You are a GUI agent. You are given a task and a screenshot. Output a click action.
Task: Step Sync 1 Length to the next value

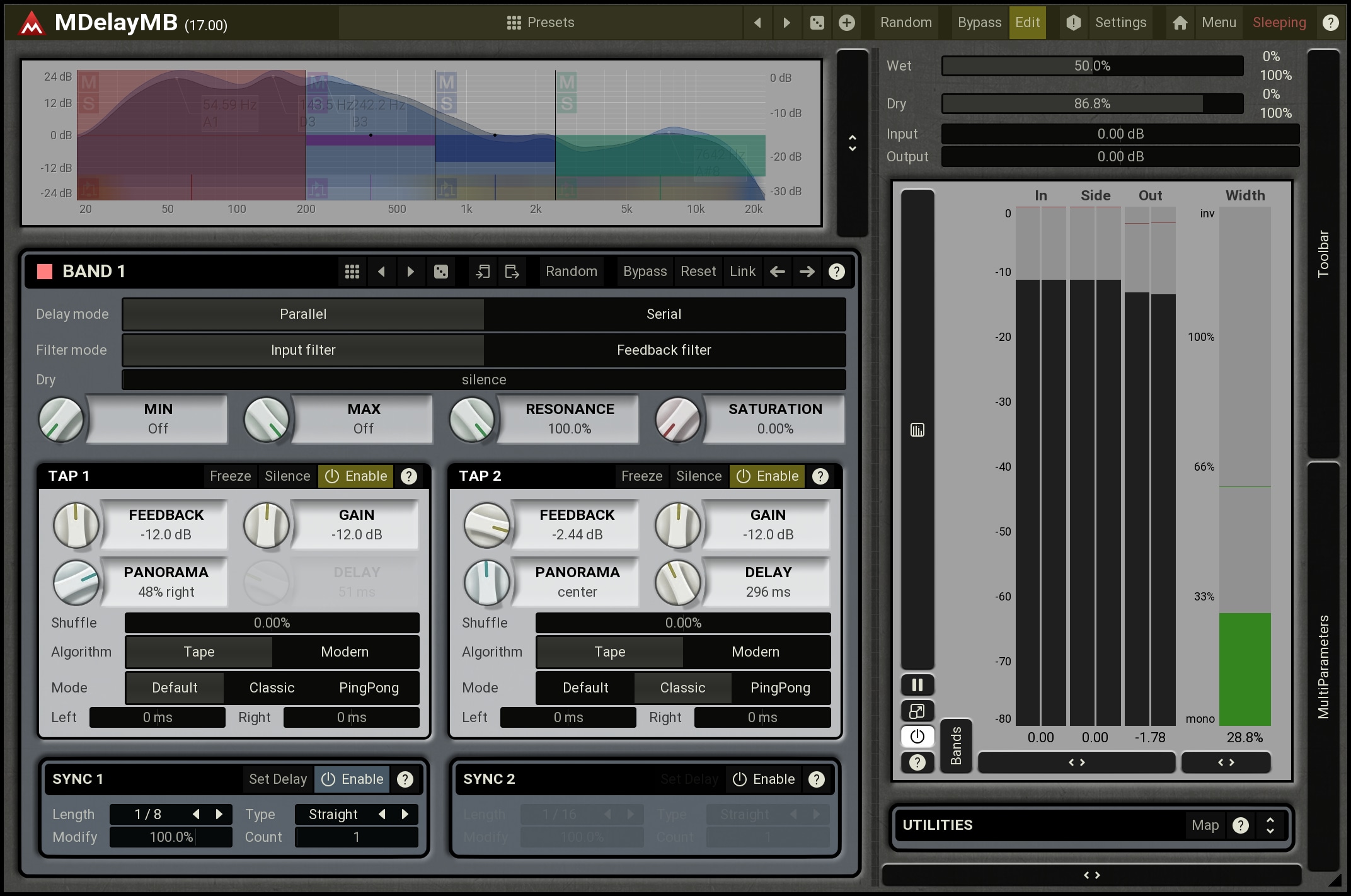pyautogui.click(x=219, y=814)
